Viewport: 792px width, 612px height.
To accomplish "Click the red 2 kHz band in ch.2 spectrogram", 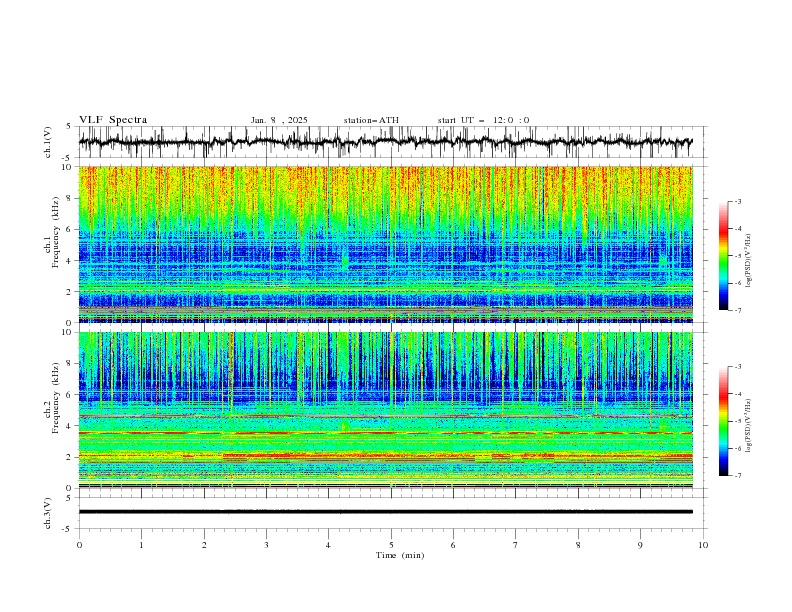I will tap(385, 455).
